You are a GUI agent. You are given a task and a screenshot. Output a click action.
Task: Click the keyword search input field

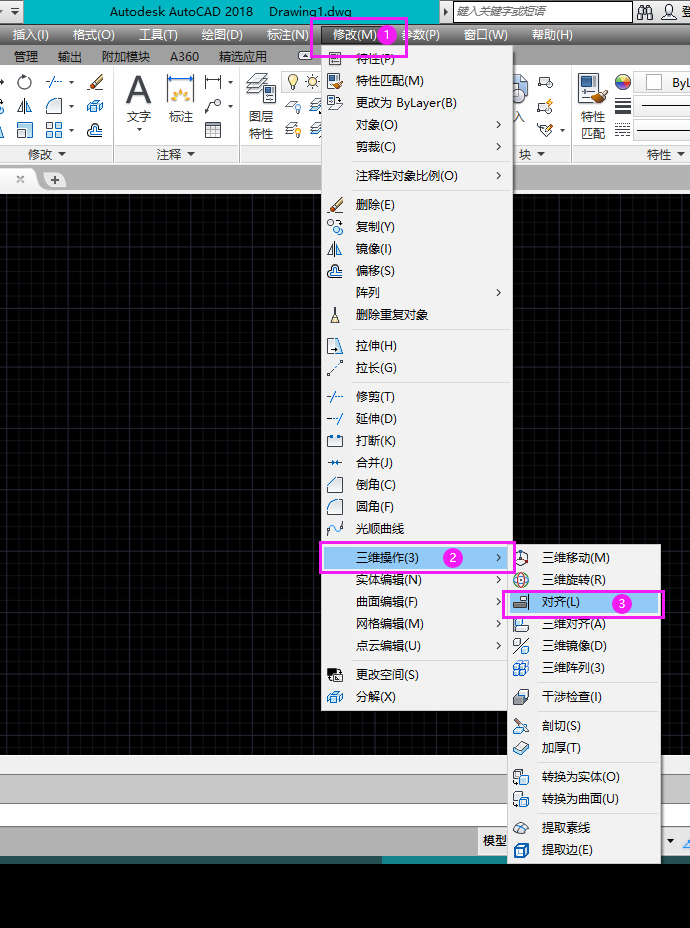pyautogui.click(x=543, y=11)
